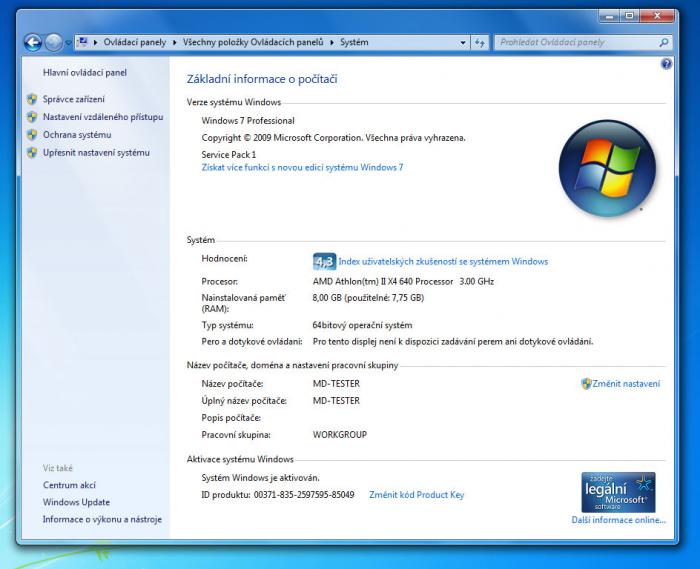Open Centrum akcí

coord(69,485)
